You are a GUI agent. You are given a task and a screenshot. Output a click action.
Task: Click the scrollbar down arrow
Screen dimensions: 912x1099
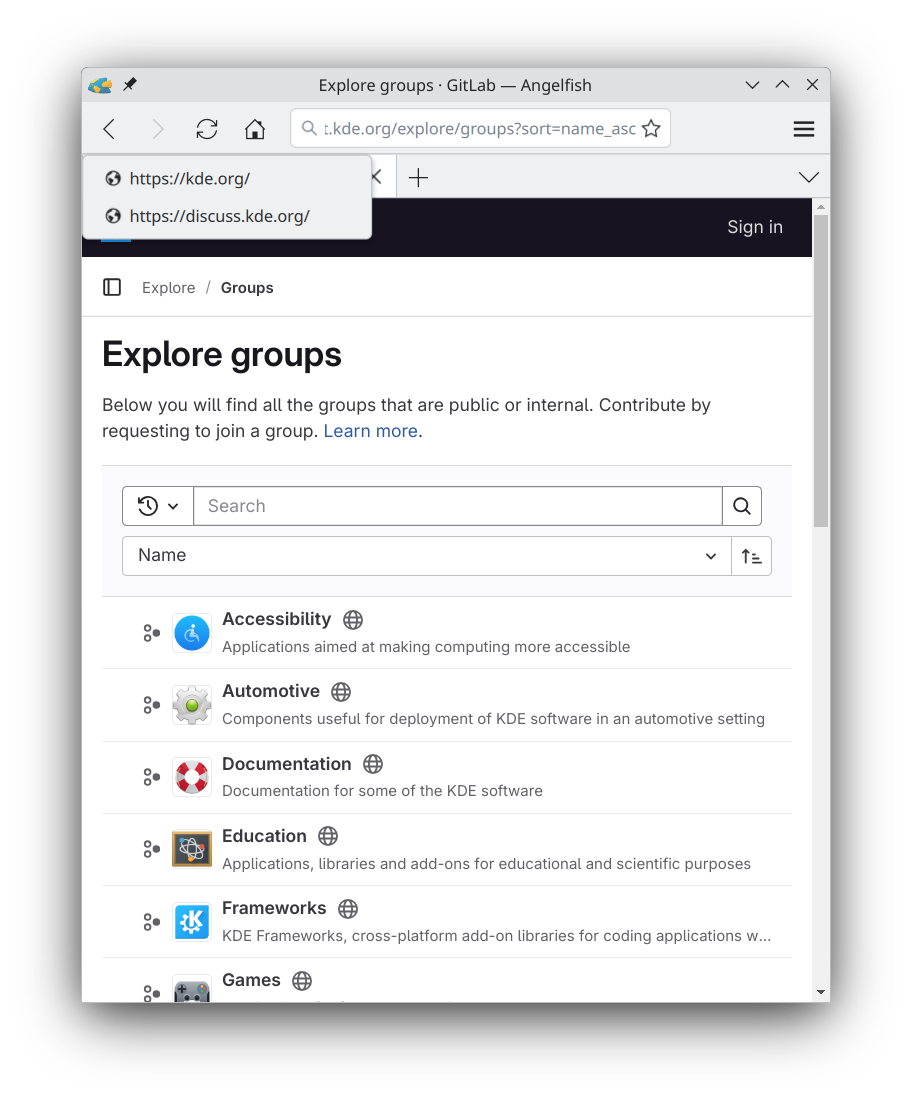(x=821, y=992)
